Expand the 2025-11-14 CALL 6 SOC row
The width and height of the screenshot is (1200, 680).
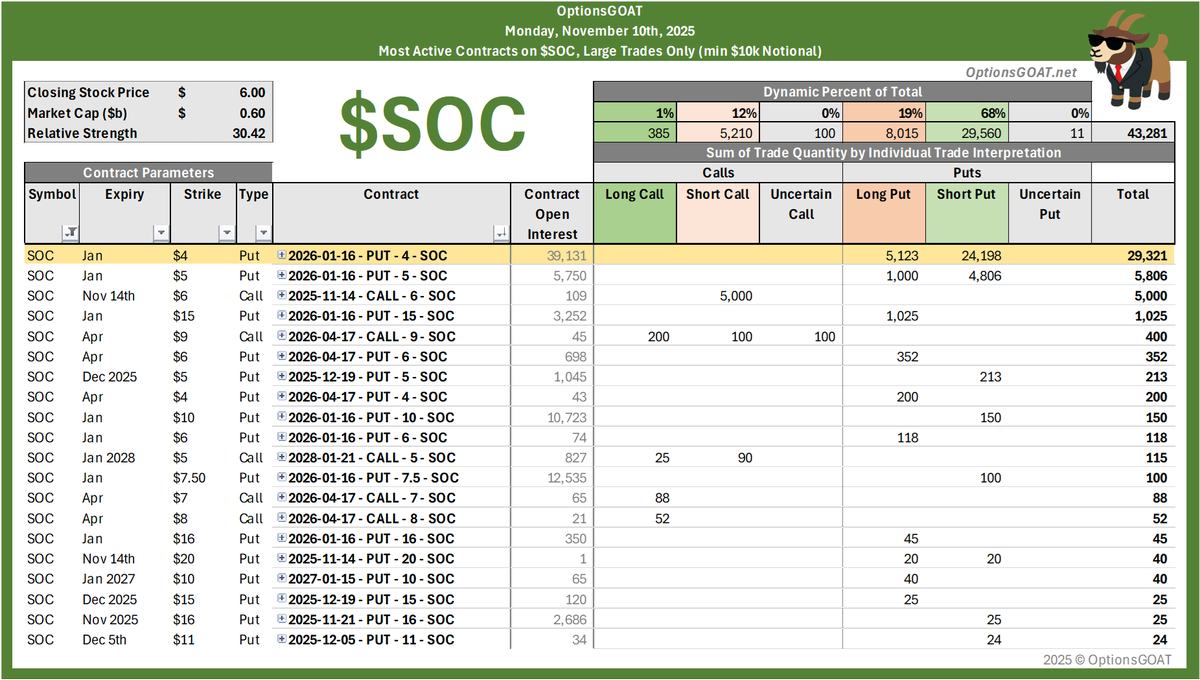282,296
